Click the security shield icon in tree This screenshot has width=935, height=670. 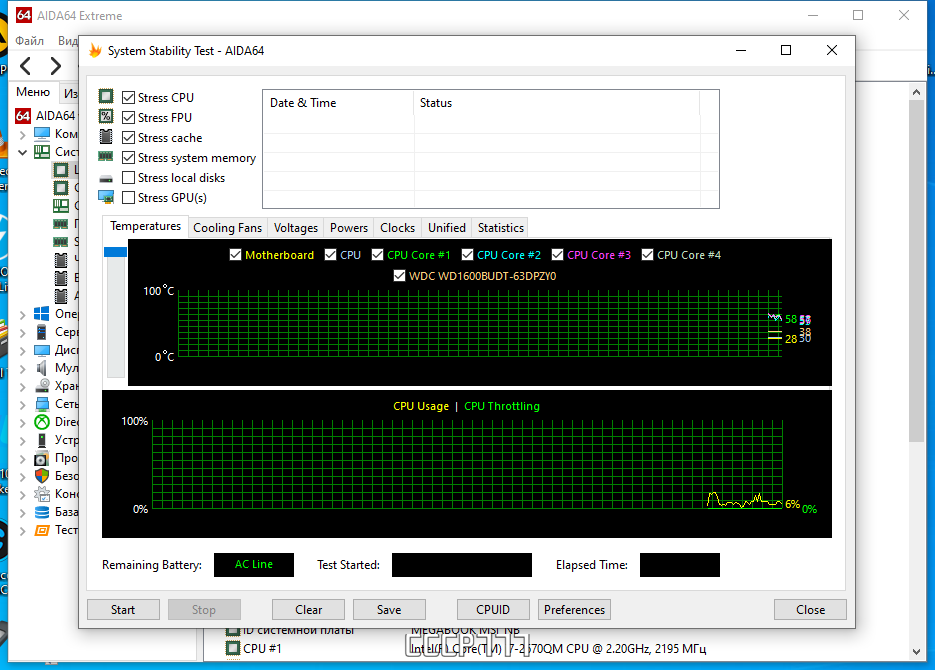point(42,476)
